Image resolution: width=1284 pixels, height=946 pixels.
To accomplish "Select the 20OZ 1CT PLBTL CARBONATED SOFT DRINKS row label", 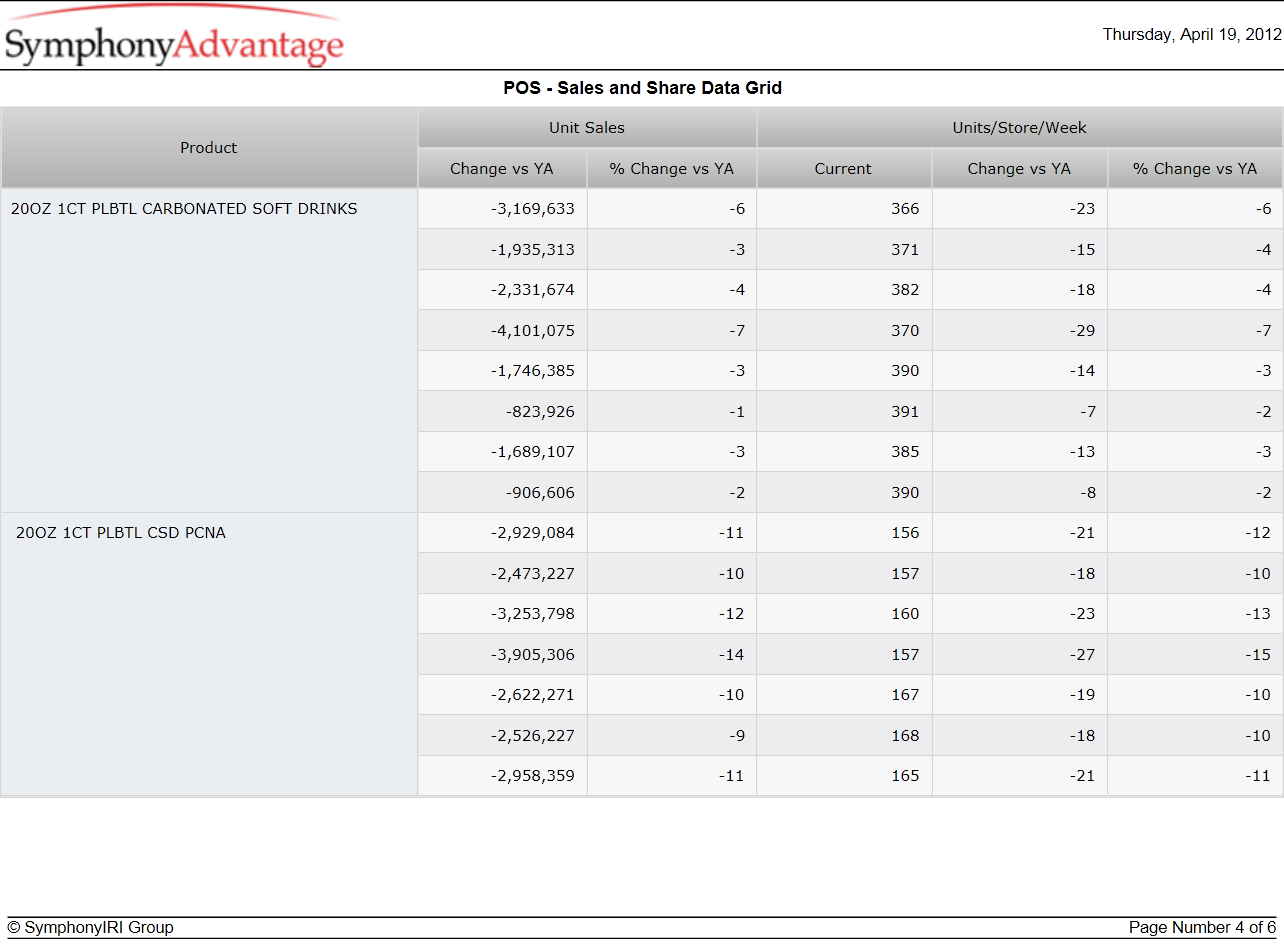I will tap(184, 209).
